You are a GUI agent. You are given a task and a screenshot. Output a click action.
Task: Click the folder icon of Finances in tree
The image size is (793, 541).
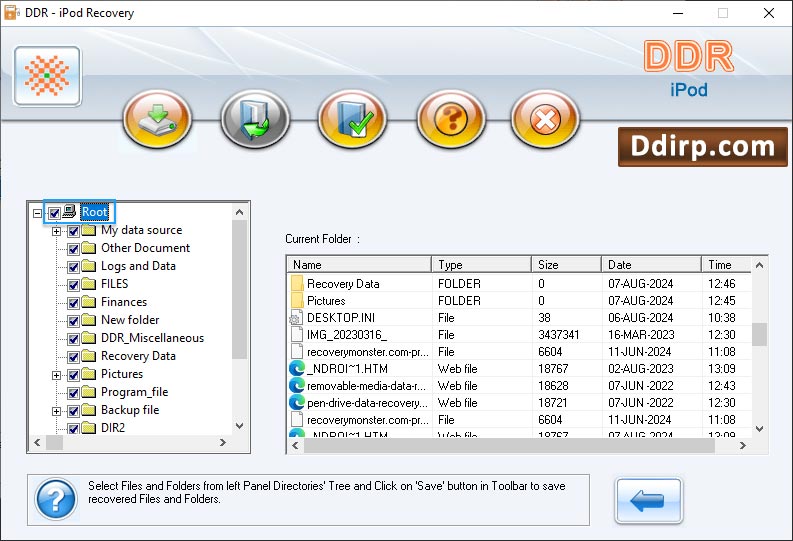89,302
